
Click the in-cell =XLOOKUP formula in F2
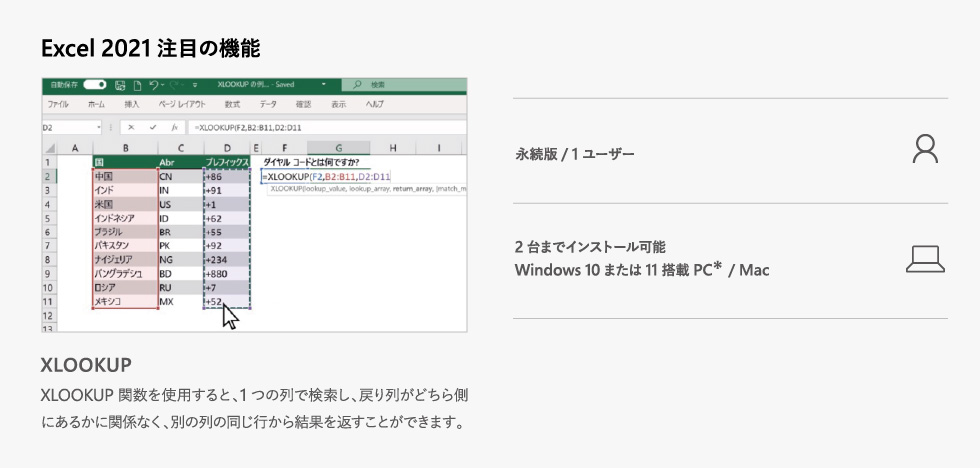(x=326, y=177)
